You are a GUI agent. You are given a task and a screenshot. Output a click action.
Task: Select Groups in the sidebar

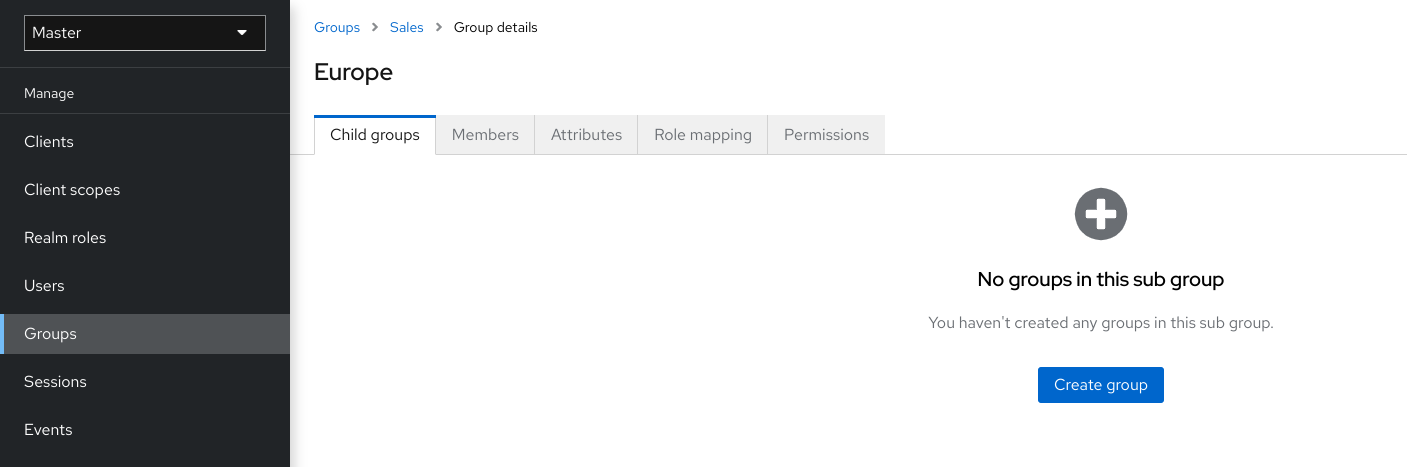[x=50, y=334]
